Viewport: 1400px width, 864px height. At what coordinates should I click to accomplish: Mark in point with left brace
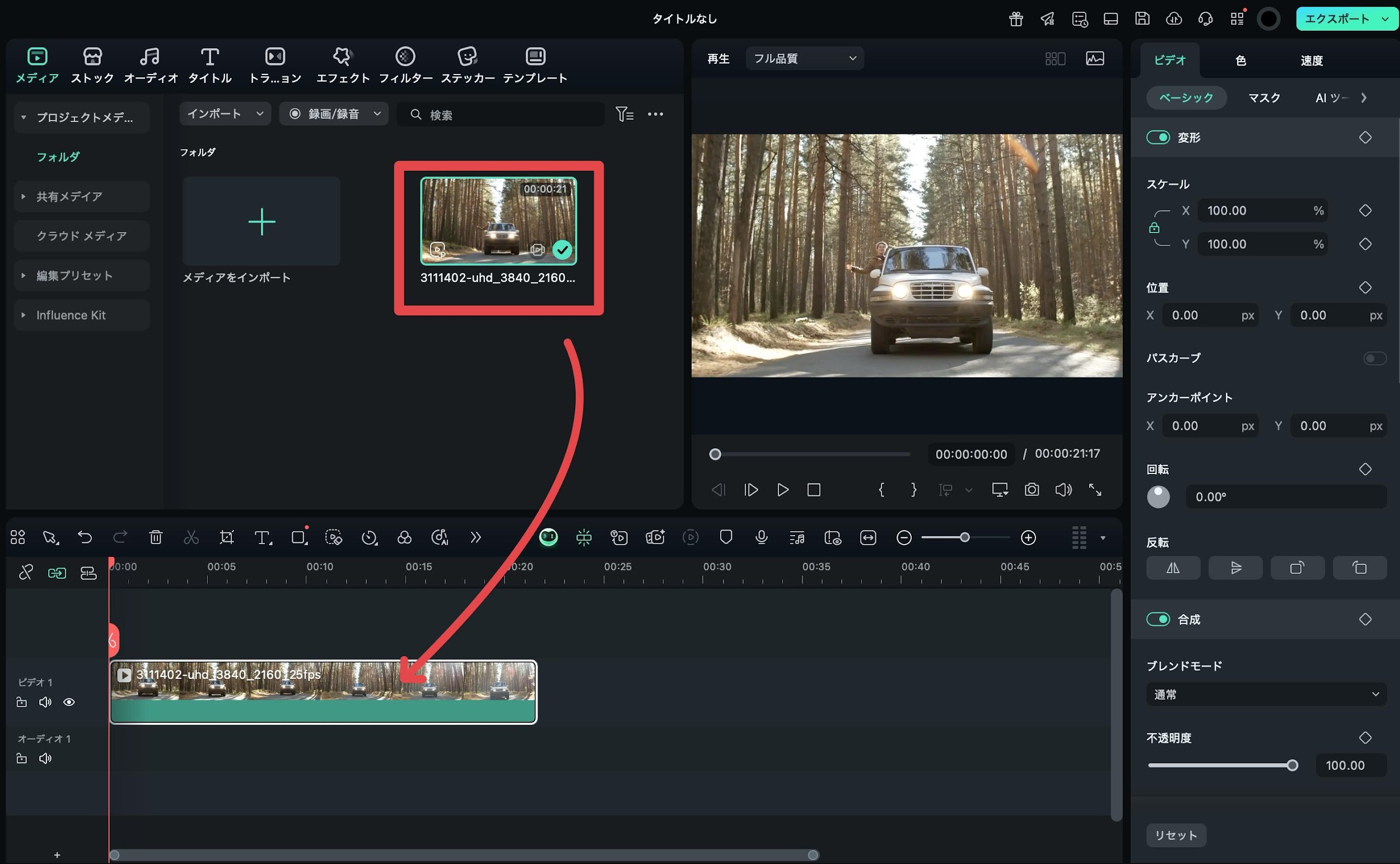coord(881,490)
